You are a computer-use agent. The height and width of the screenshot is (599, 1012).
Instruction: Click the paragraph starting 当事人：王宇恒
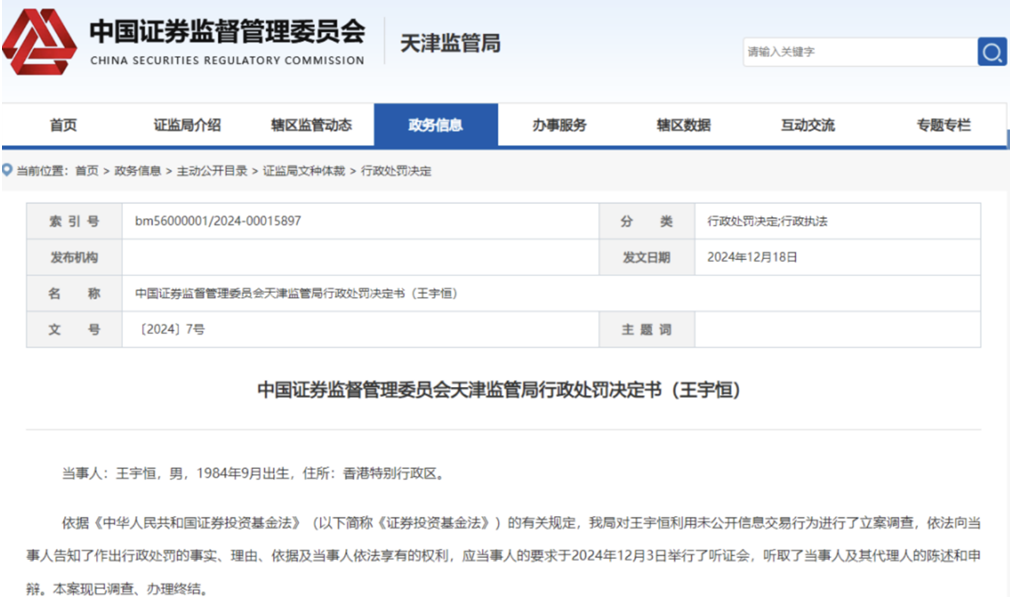pos(254,473)
